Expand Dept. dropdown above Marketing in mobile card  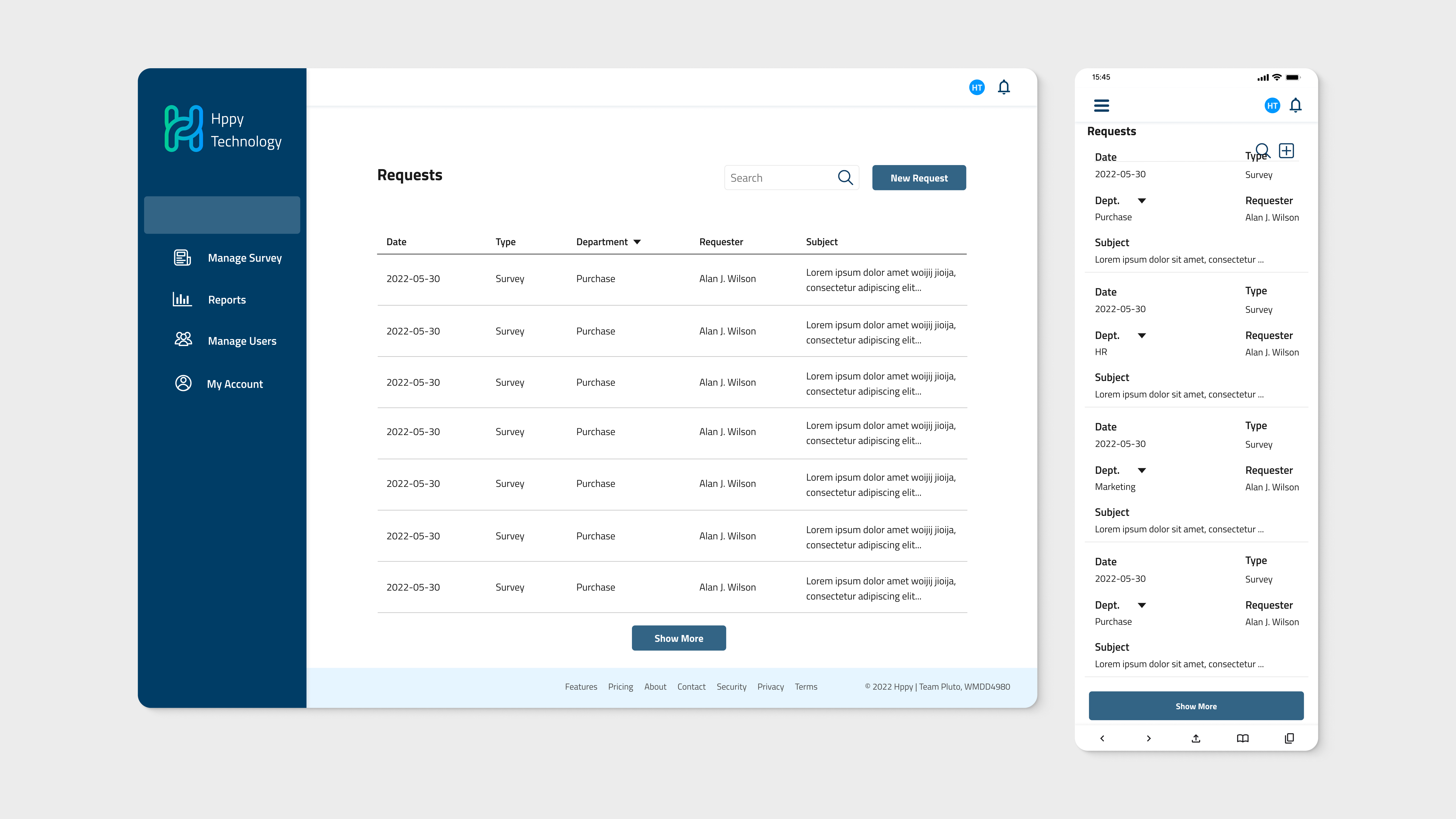point(1142,470)
